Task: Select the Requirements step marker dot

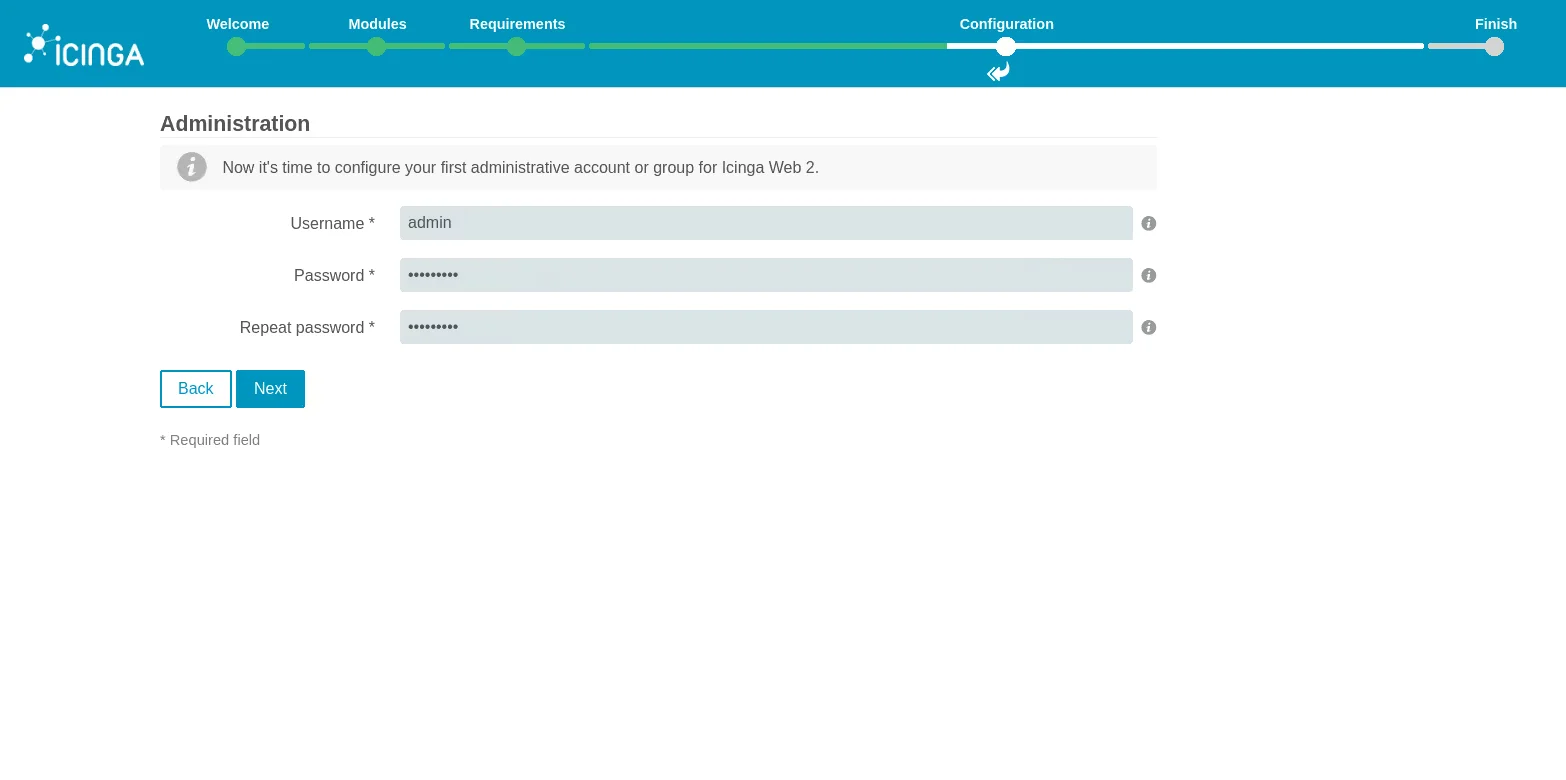Action: 516,46
